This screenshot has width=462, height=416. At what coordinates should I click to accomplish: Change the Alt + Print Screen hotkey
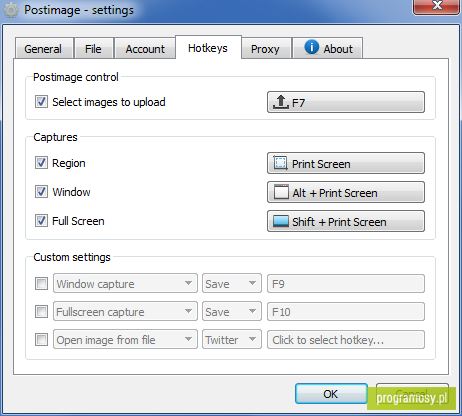(x=346, y=192)
